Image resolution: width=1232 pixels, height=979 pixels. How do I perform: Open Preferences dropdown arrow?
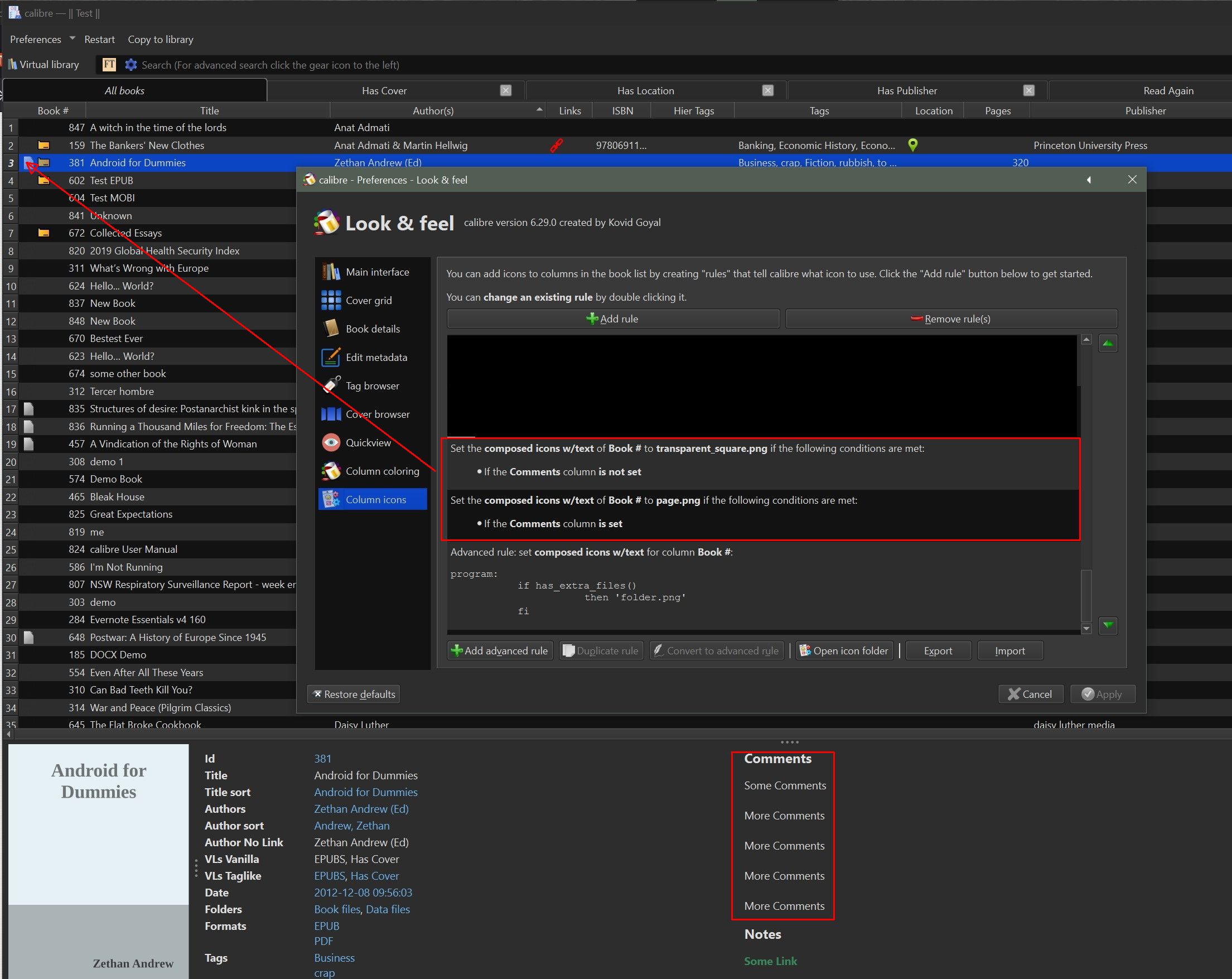(x=72, y=38)
